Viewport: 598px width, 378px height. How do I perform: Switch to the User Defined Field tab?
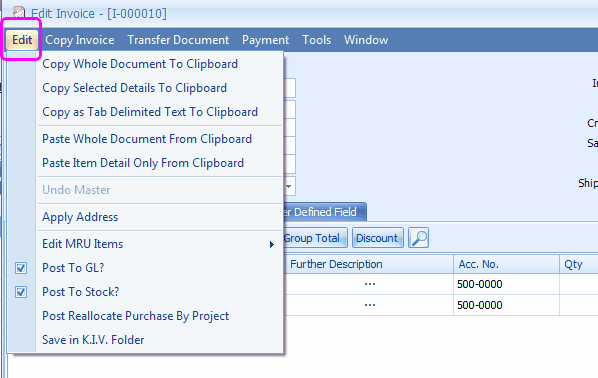tap(325, 212)
